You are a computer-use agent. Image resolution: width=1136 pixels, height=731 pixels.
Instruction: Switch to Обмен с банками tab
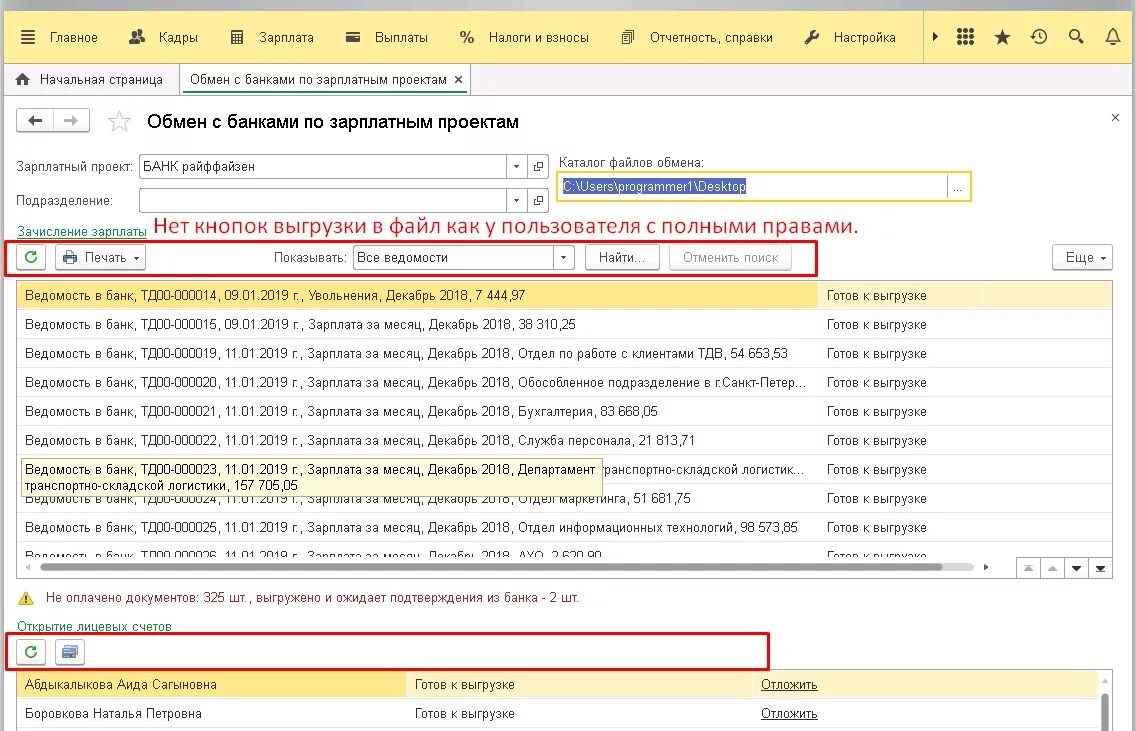[318, 80]
